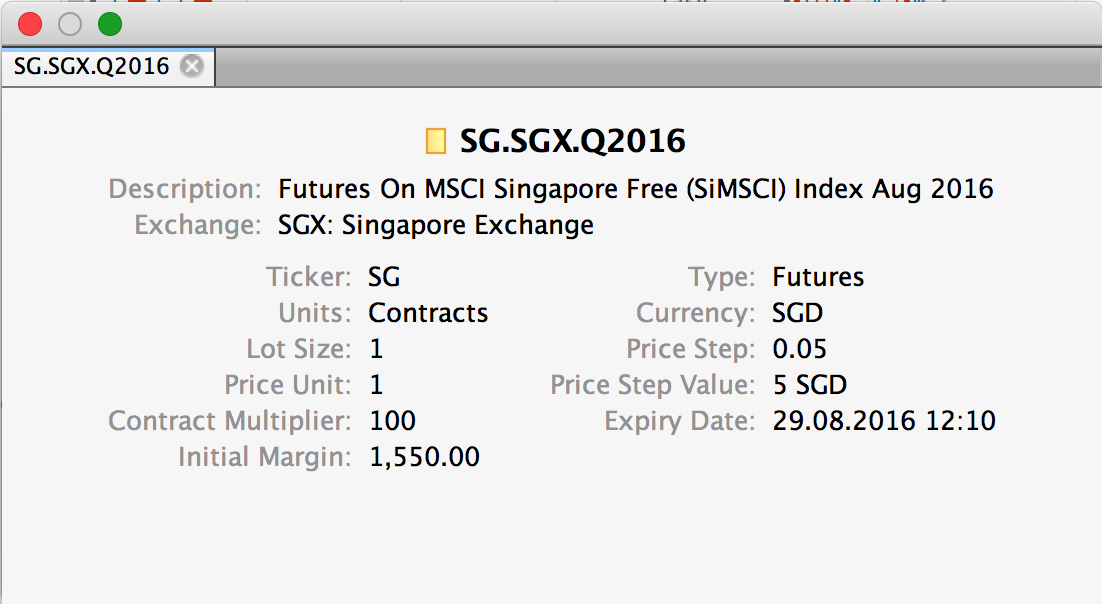Click the Contract Multiplier value 100
The height and width of the screenshot is (604, 1102).
(x=392, y=421)
